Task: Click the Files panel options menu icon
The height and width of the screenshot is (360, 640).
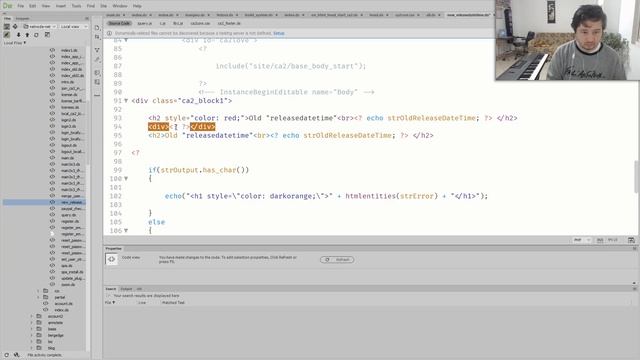Action: (x=87, y=18)
